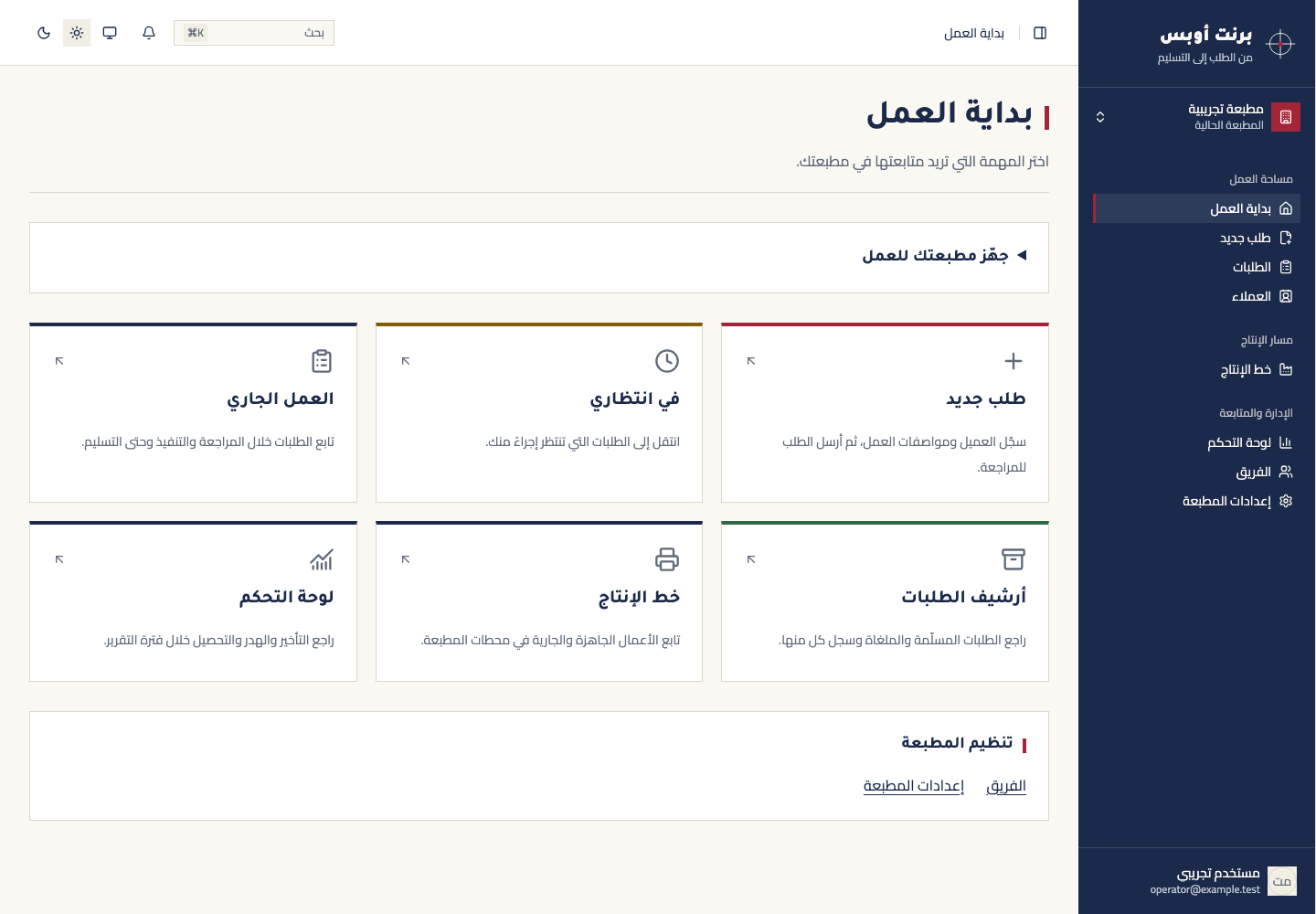
Task: Click the chart icon on لوحة التحكم card
Action: (322, 559)
